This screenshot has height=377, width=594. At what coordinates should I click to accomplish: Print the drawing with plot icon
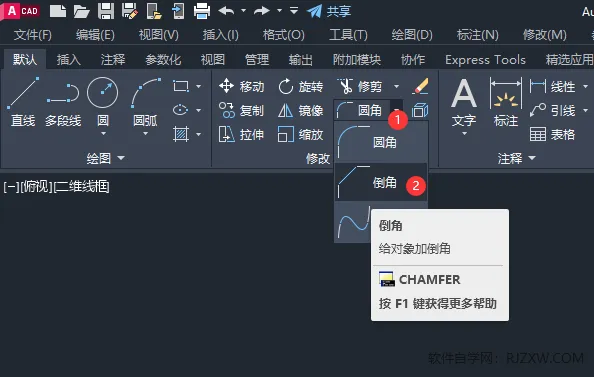tap(202, 11)
